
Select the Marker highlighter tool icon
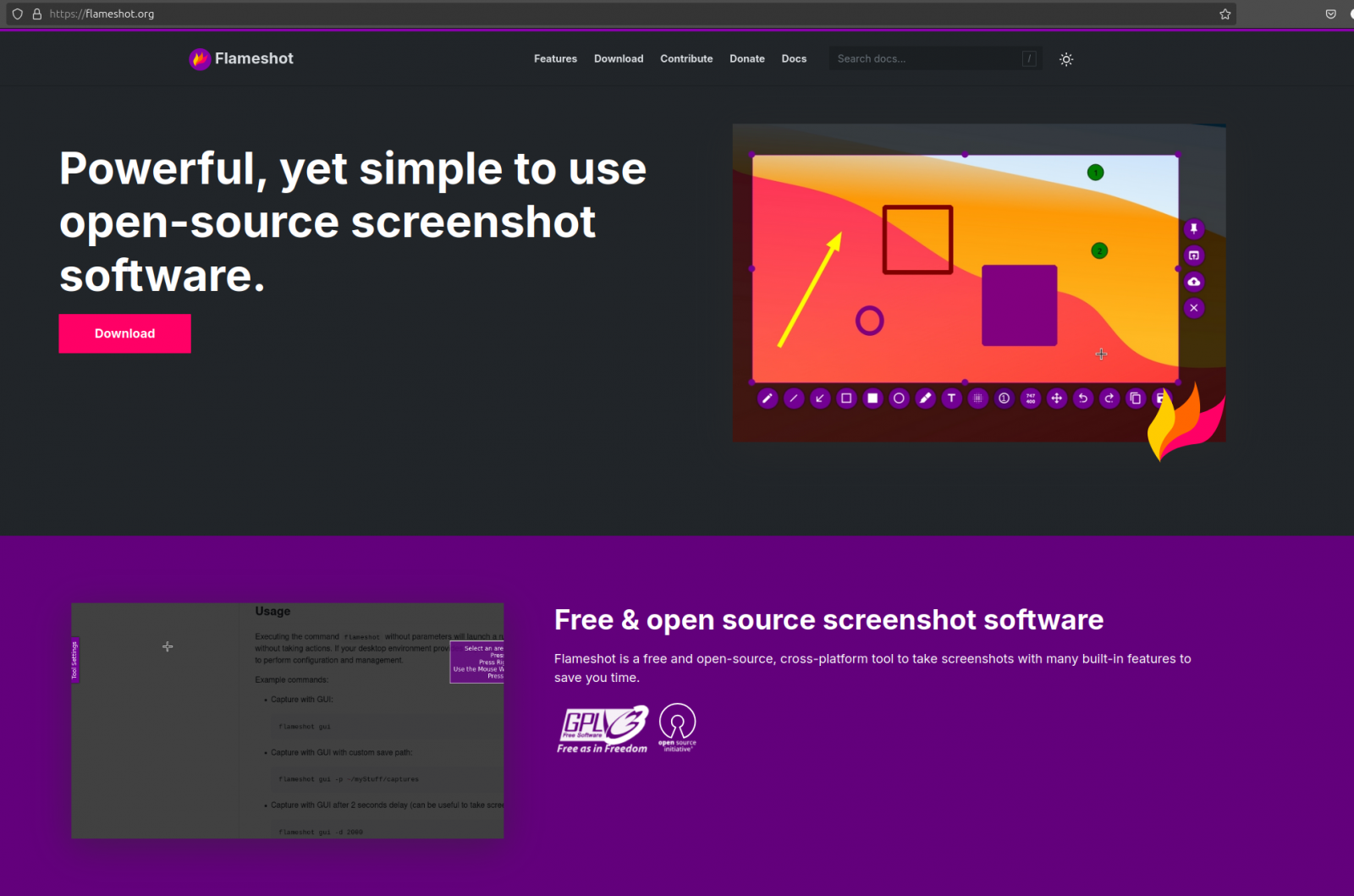pyautogui.click(x=925, y=399)
